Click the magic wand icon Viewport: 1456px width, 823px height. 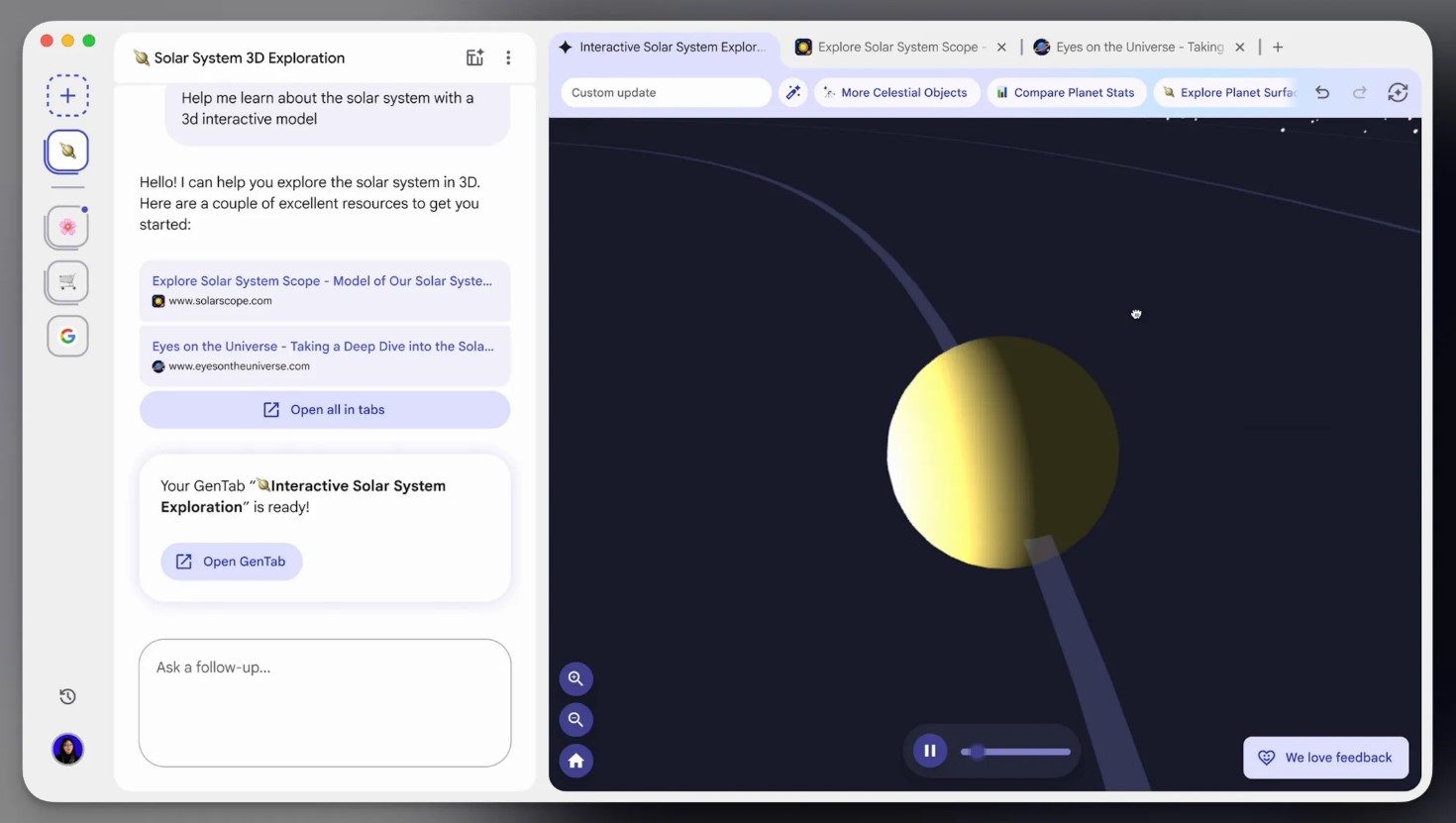point(793,93)
